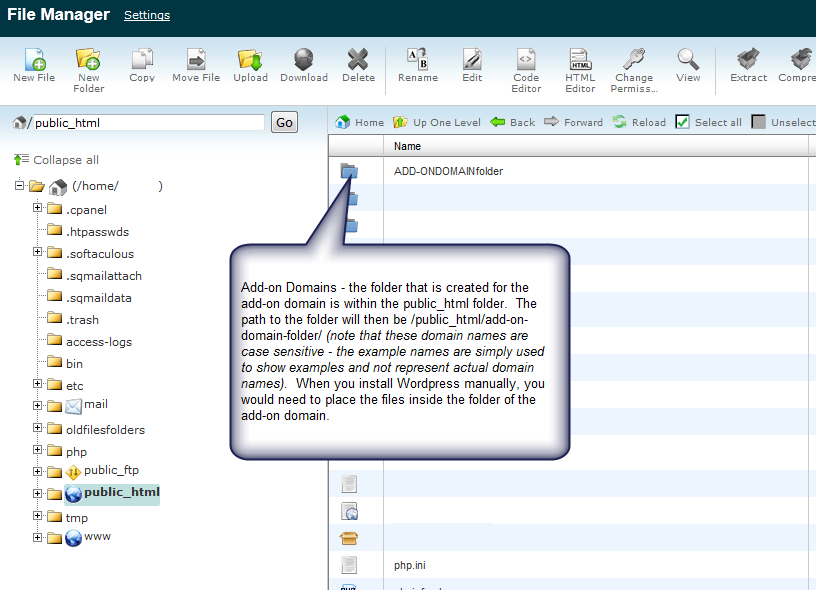816x590 pixels.
Task: Click the Extract archive icon
Action: click(748, 60)
